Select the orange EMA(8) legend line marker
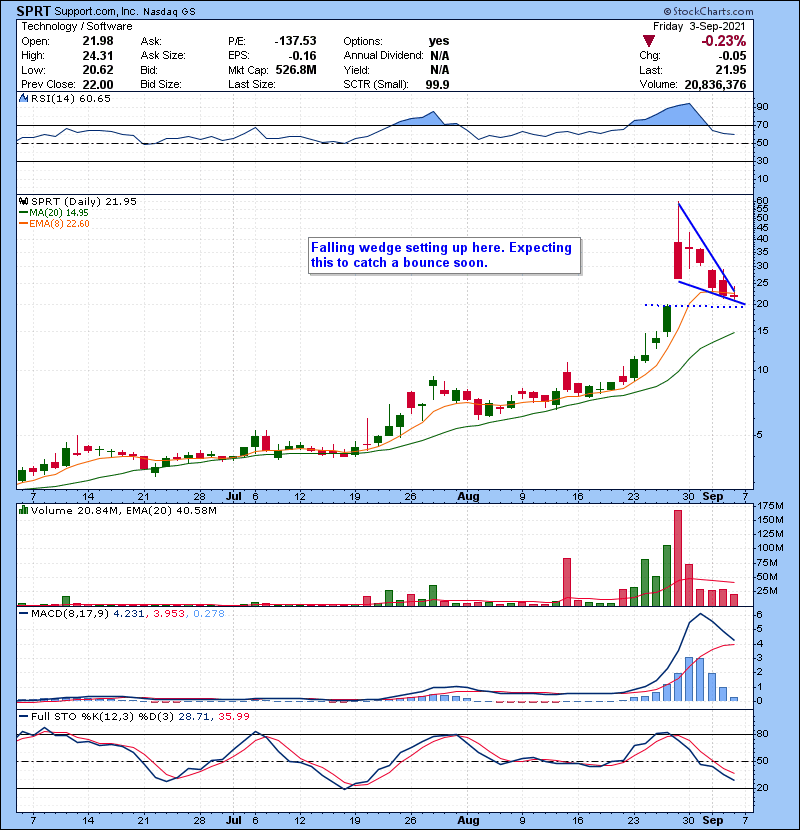 pos(23,223)
